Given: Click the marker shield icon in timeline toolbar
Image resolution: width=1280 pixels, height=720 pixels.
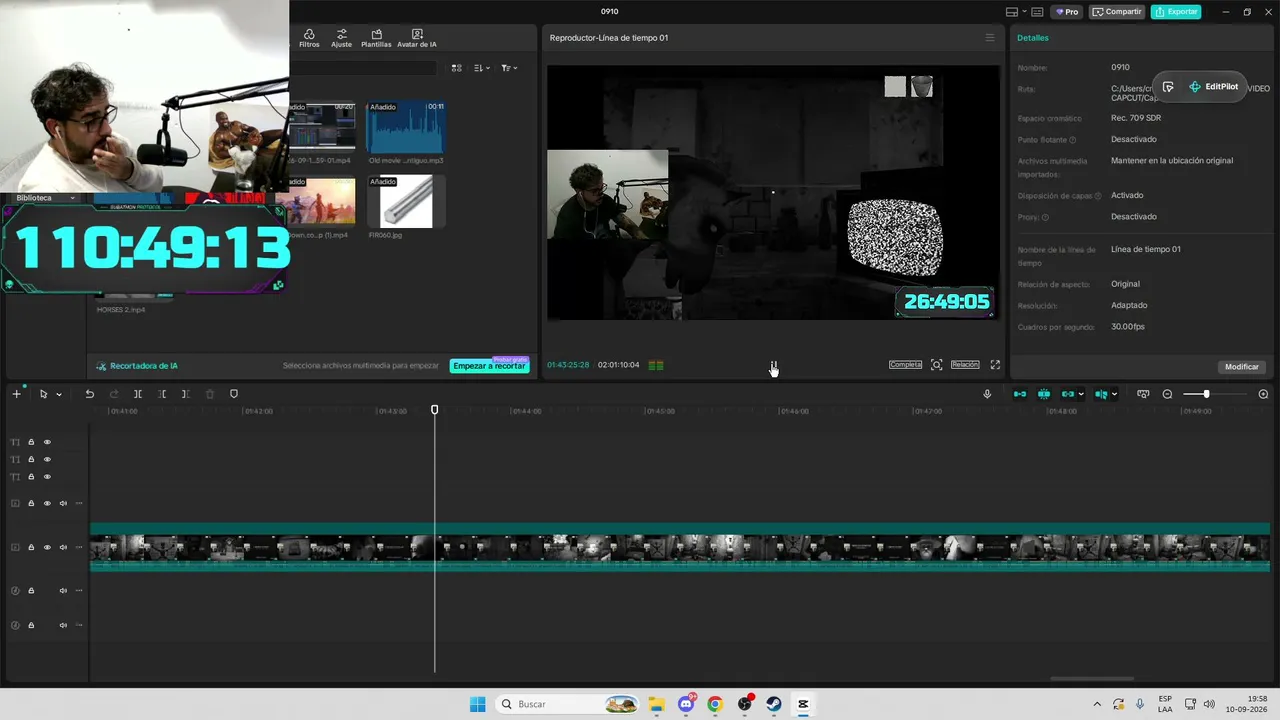Looking at the screenshot, I should coord(234,394).
